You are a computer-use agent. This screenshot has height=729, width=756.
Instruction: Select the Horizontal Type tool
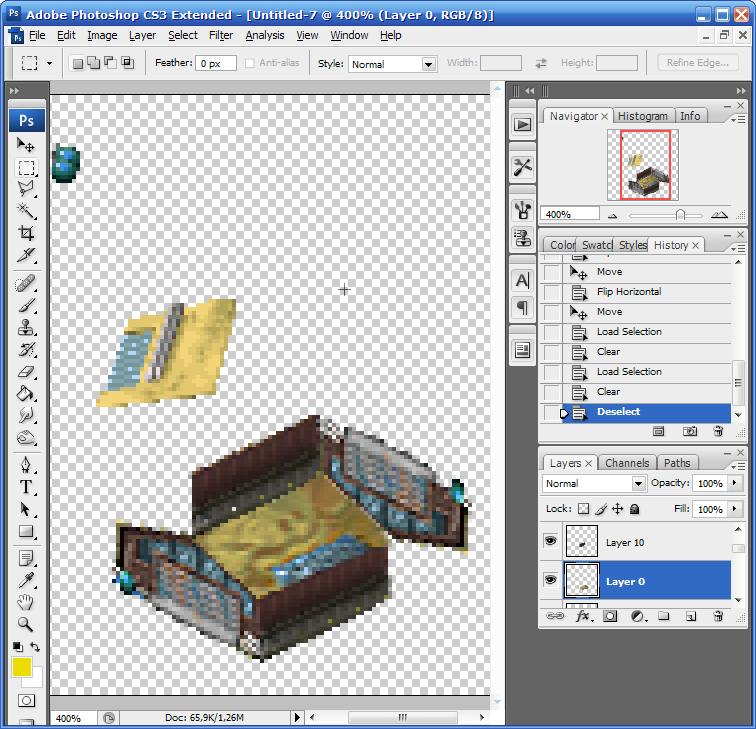pyautogui.click(x=26, y=487)
